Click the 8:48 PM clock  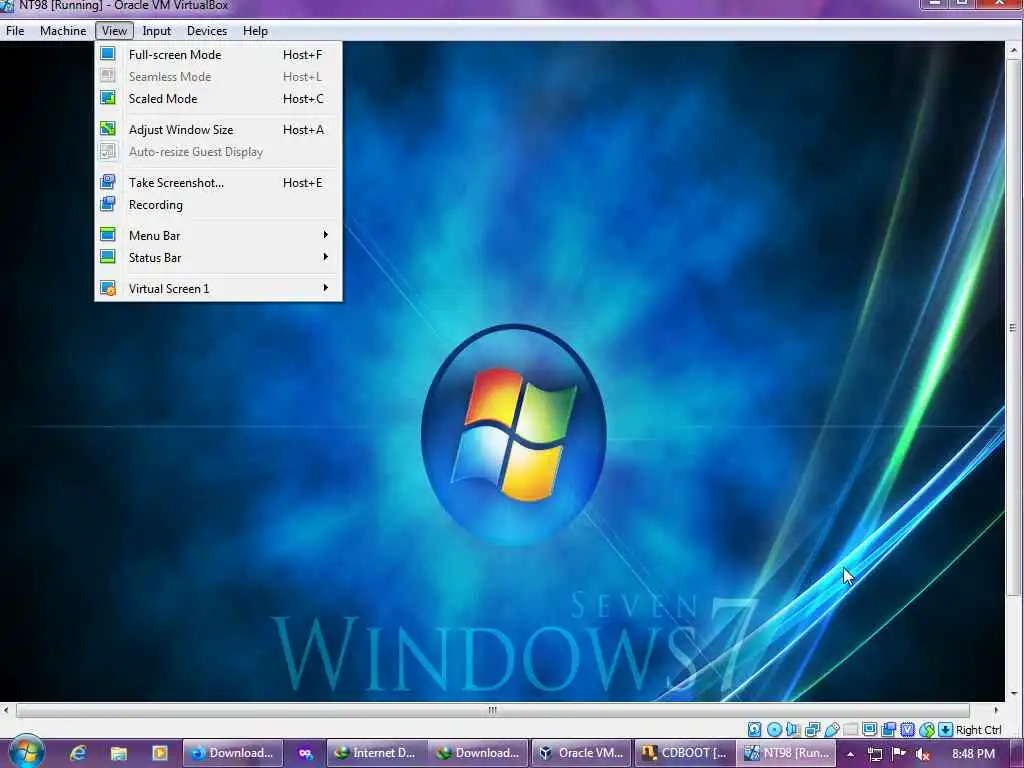(973, 754)
